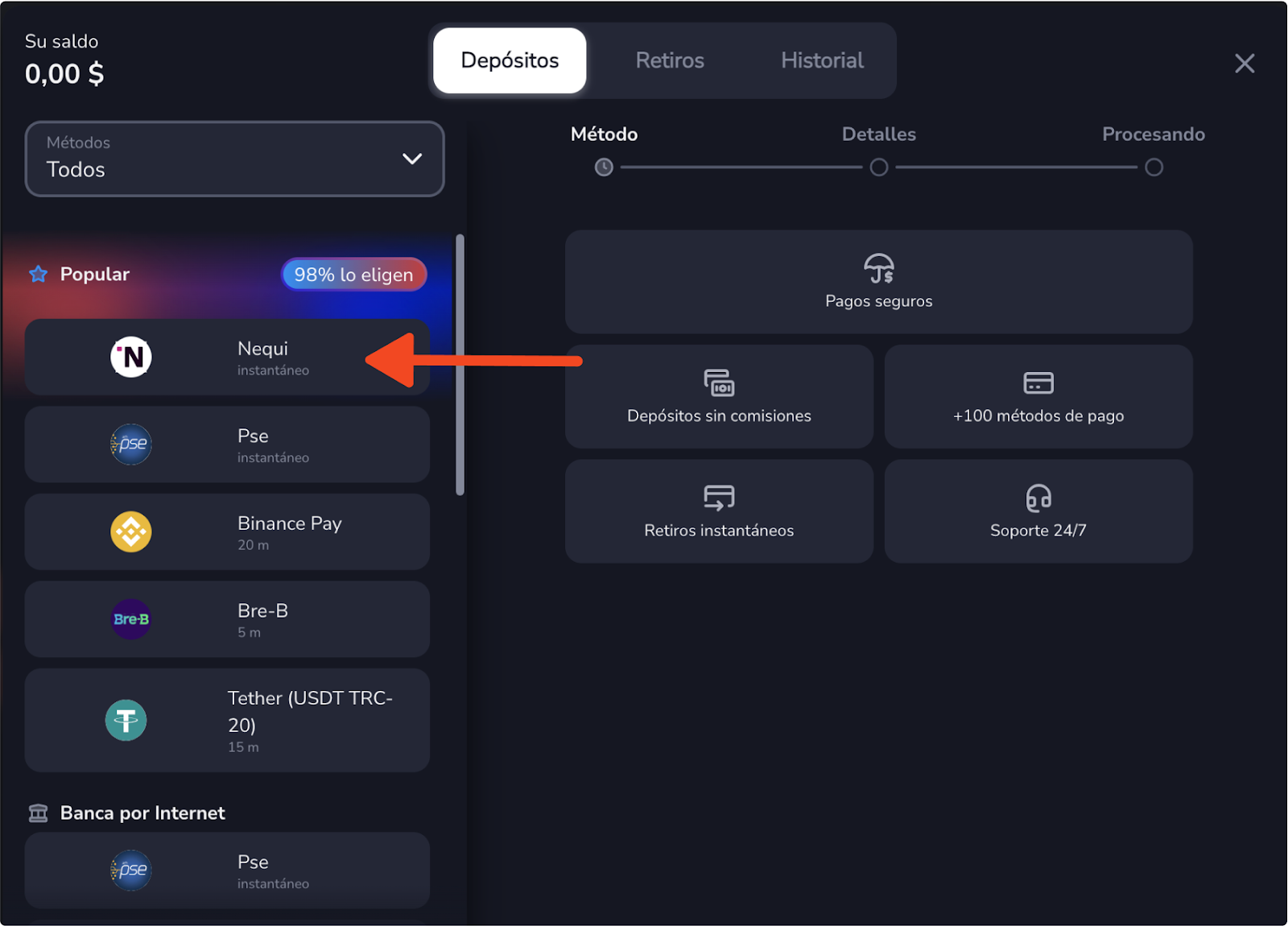Viewport: 1288px width, 926px height.
Task: Click the Procesando step circle
Action: (x=1154, y=167)
